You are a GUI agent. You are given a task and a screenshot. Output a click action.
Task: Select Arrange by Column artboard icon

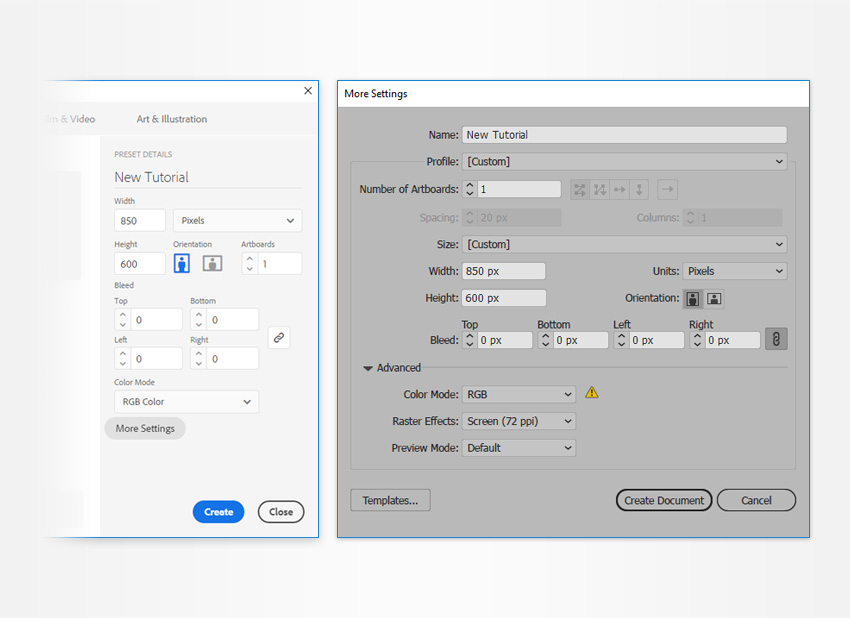click(640, 189)
